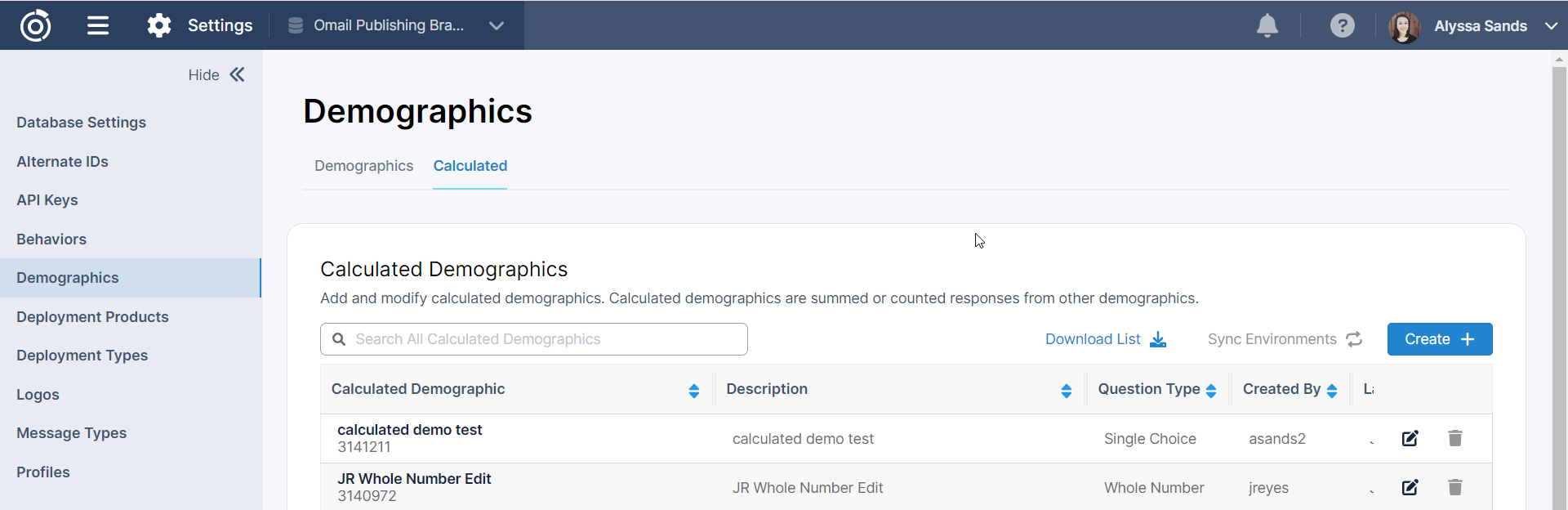Click the notifications bell icon
The height and width of the screenshot is (510, 1568).
coord(1267,25)
